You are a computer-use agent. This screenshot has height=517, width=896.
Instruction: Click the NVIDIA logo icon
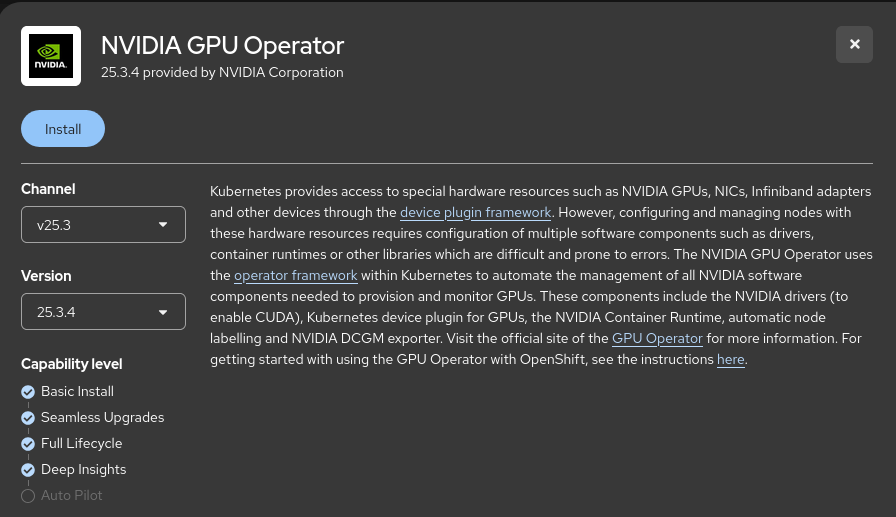[51, 56]
